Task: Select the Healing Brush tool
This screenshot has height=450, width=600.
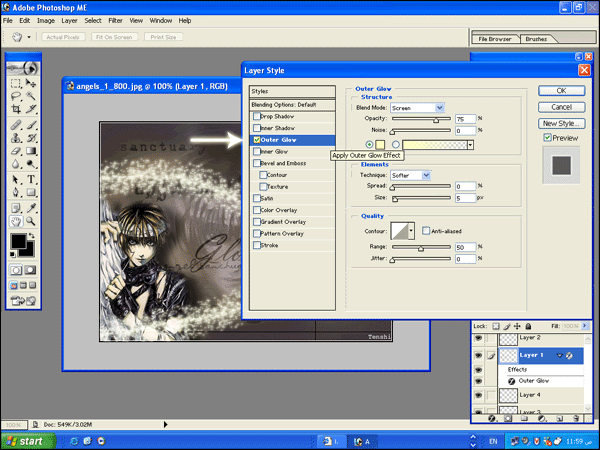Action: tap(16, 125)
